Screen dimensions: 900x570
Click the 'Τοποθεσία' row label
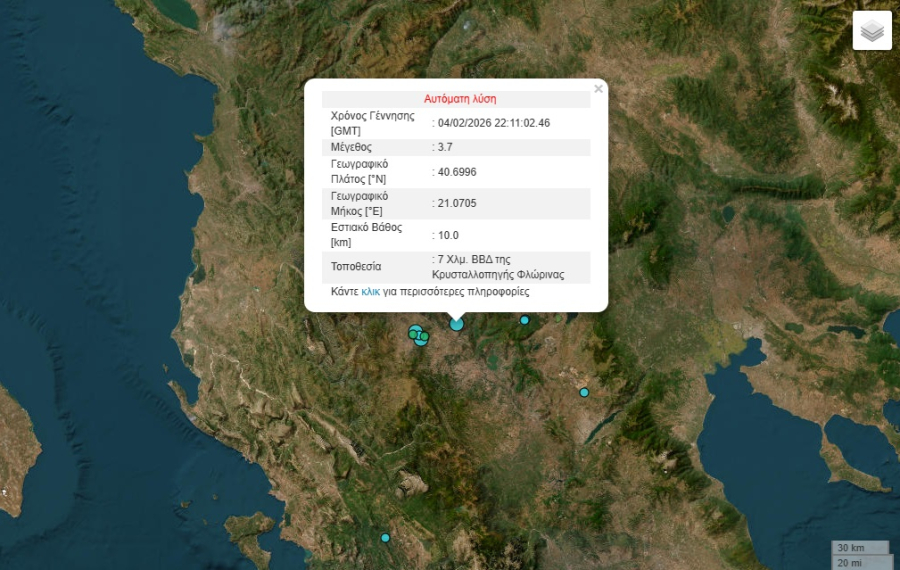[356, 267]
